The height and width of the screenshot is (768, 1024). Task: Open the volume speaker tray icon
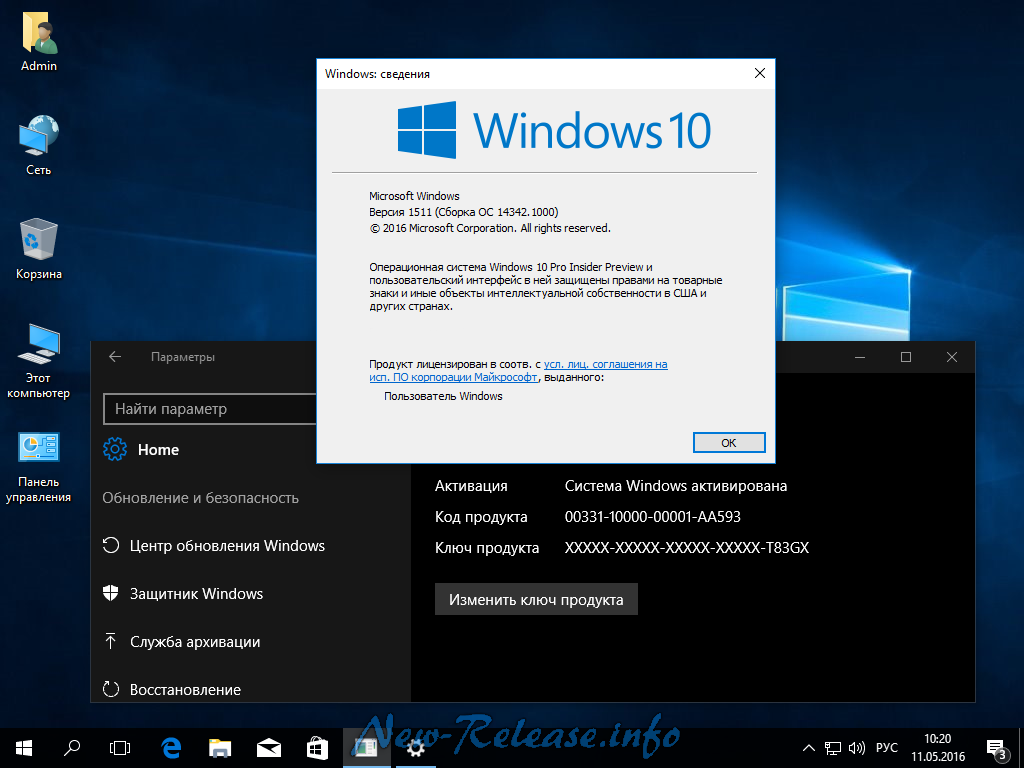856,748
